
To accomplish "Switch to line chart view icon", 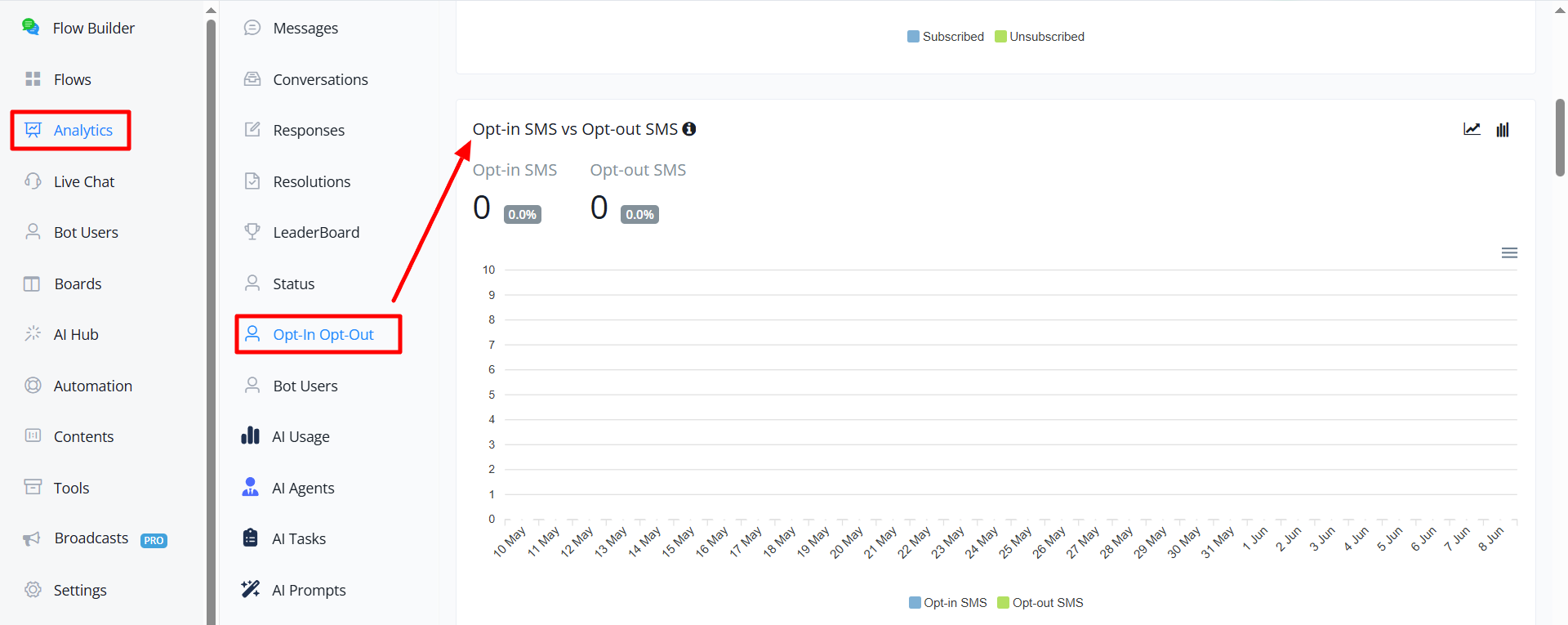I will (x=1472, y=129).
